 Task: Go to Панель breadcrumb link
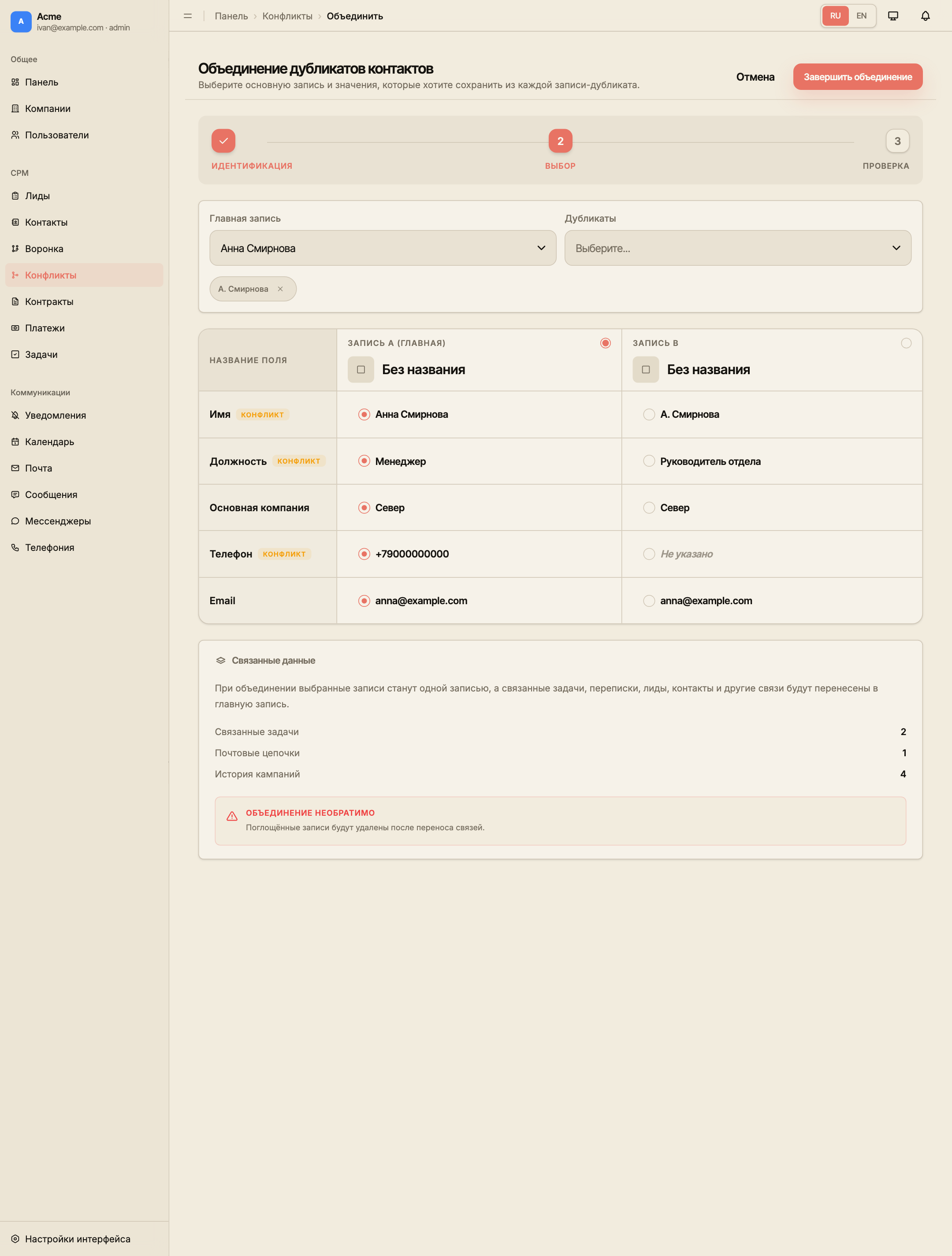click(x=231, y=16)
